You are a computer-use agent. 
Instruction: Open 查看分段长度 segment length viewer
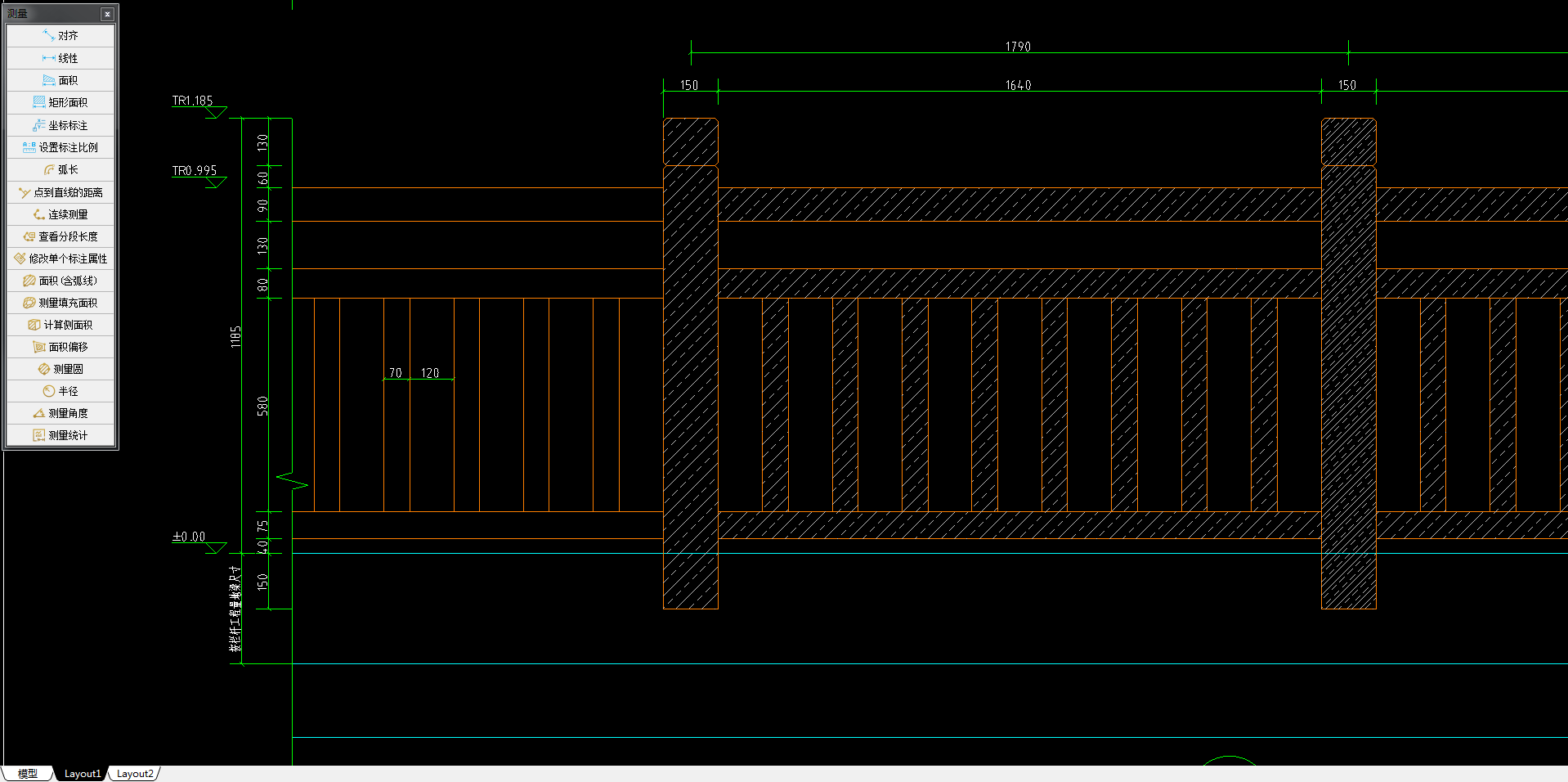click(60, 236)
